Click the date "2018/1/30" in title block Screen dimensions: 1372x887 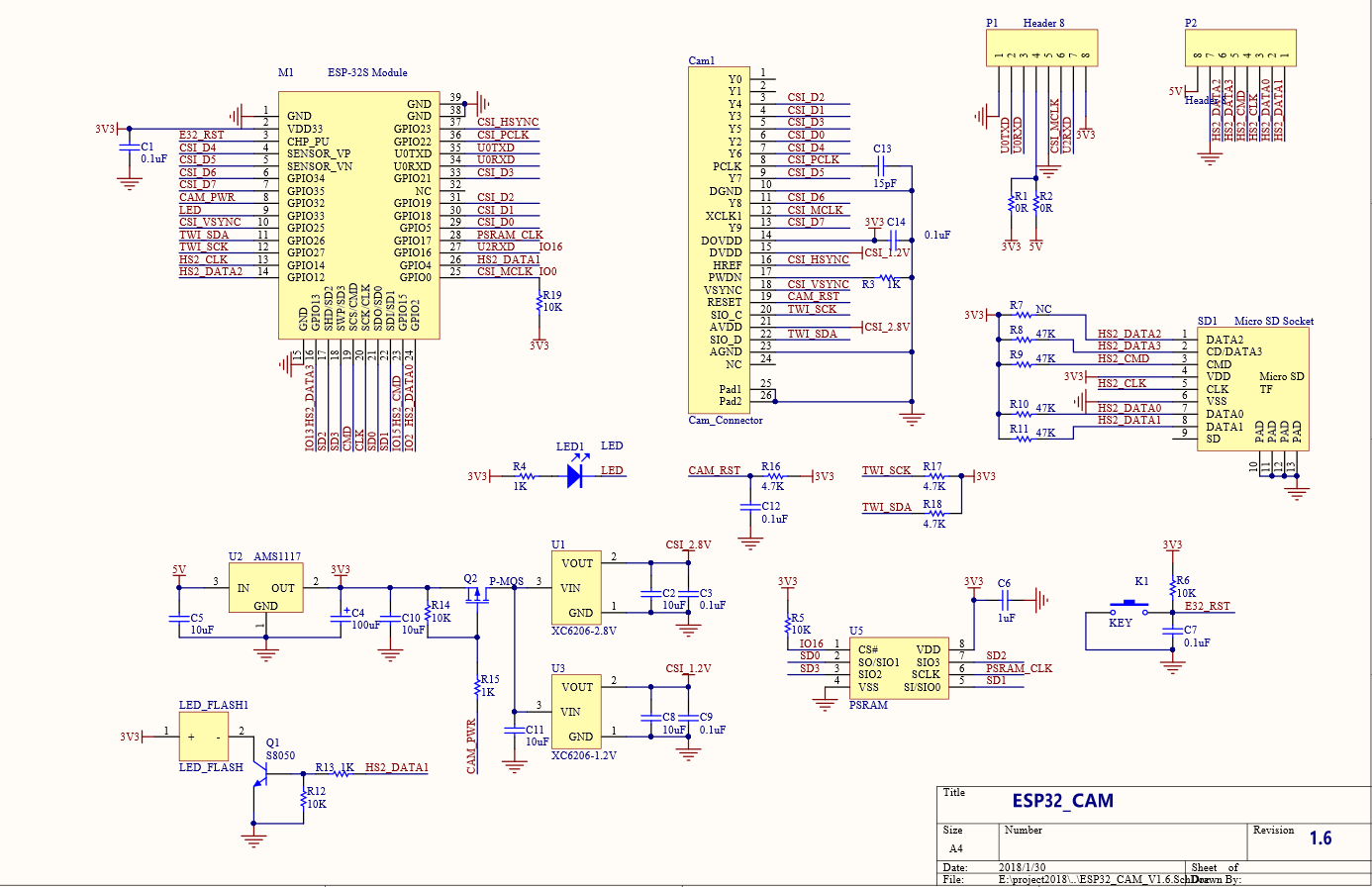coord(1021,867)
